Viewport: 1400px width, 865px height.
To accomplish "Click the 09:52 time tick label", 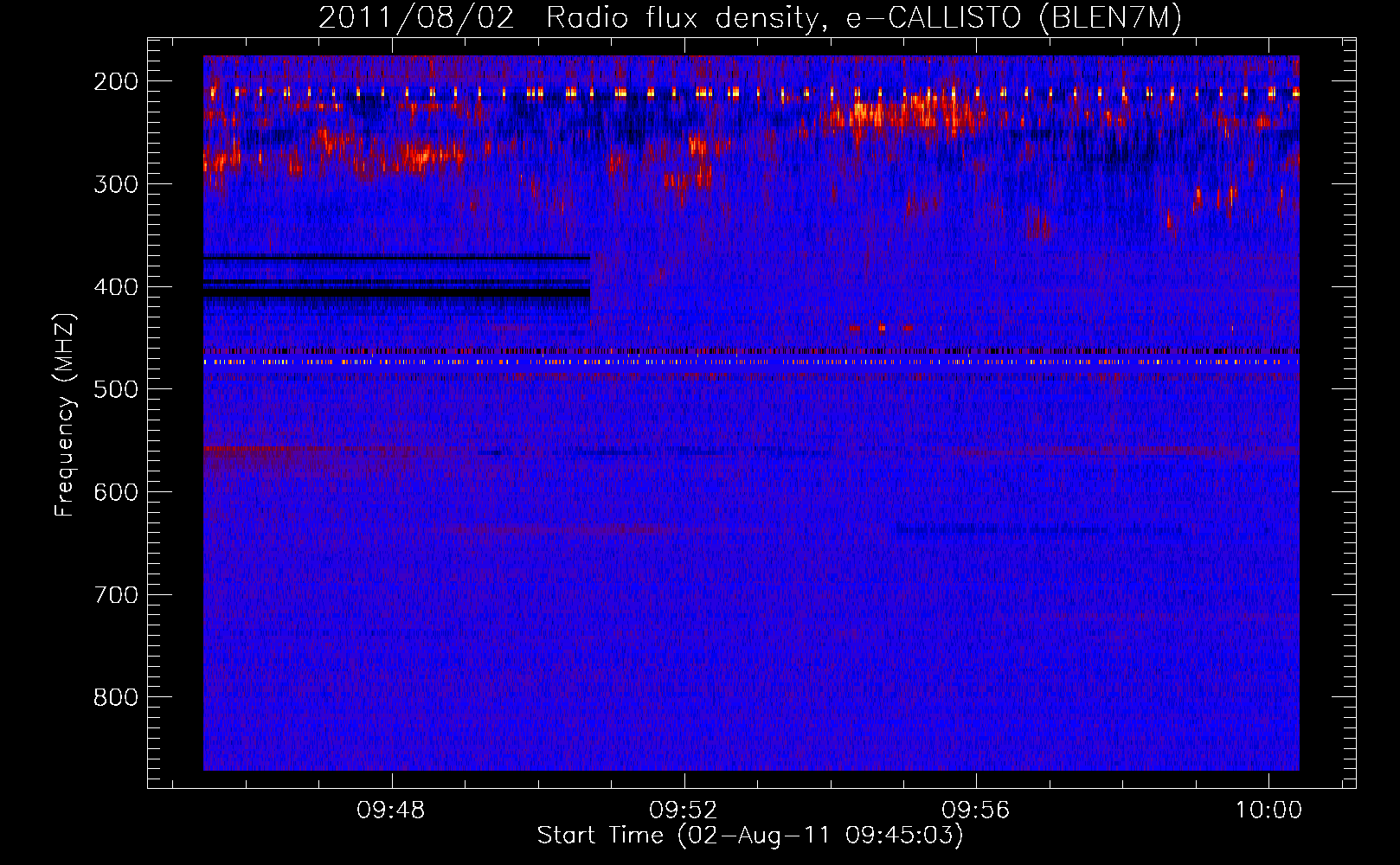I will point(684,811).
